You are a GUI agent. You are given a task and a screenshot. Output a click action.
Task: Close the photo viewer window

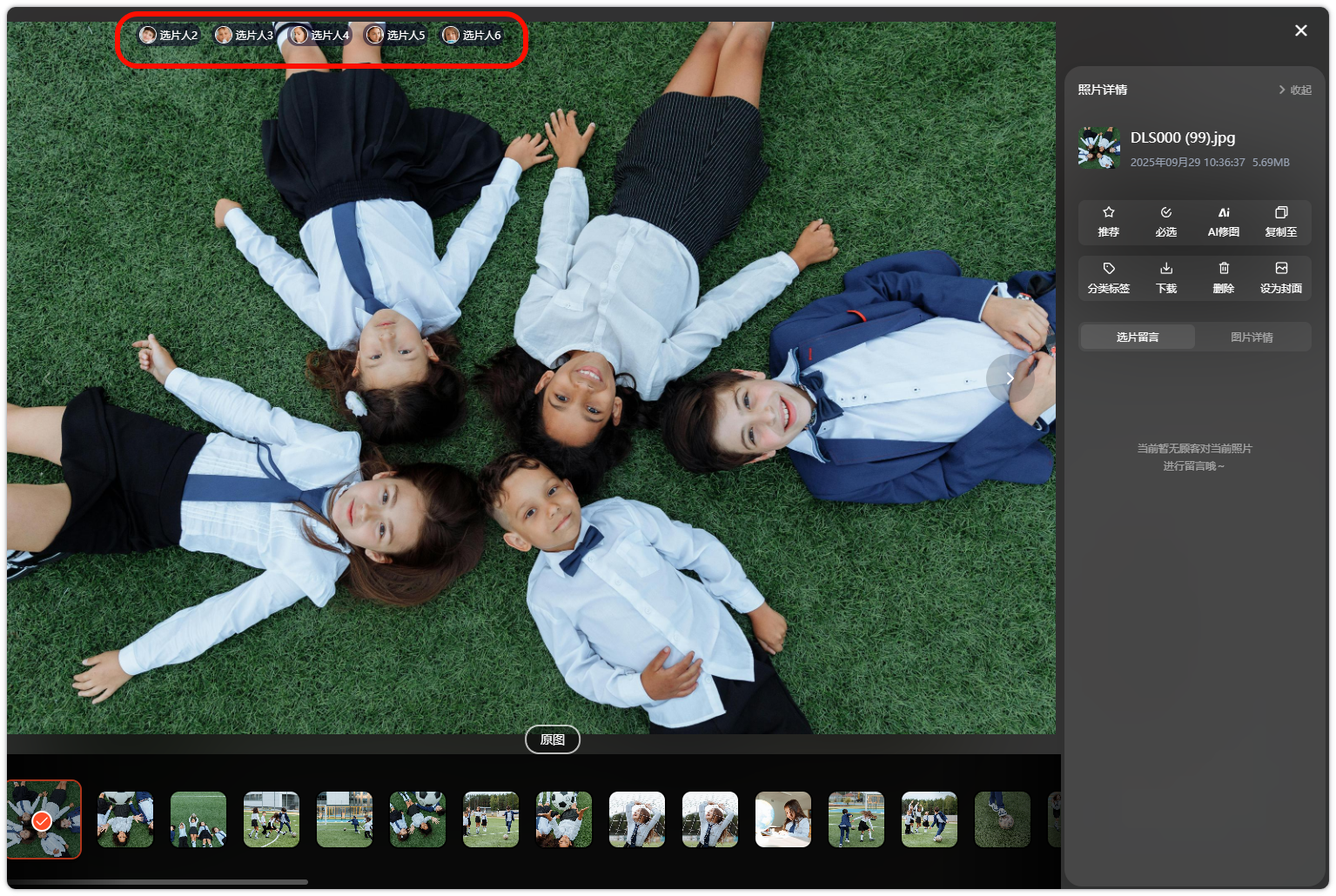pos(1300,30)
